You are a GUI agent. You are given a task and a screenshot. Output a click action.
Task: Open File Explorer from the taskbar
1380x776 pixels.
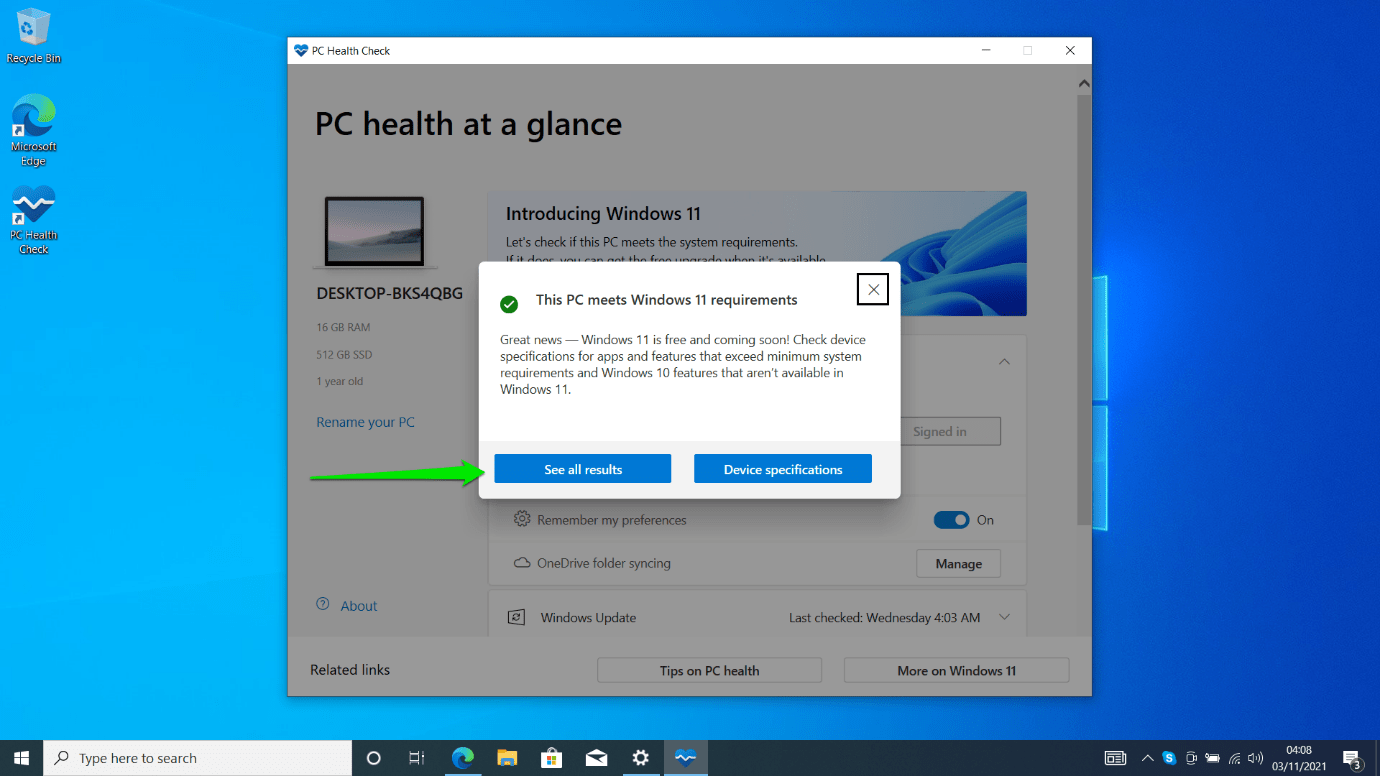[x=507, y=758]
